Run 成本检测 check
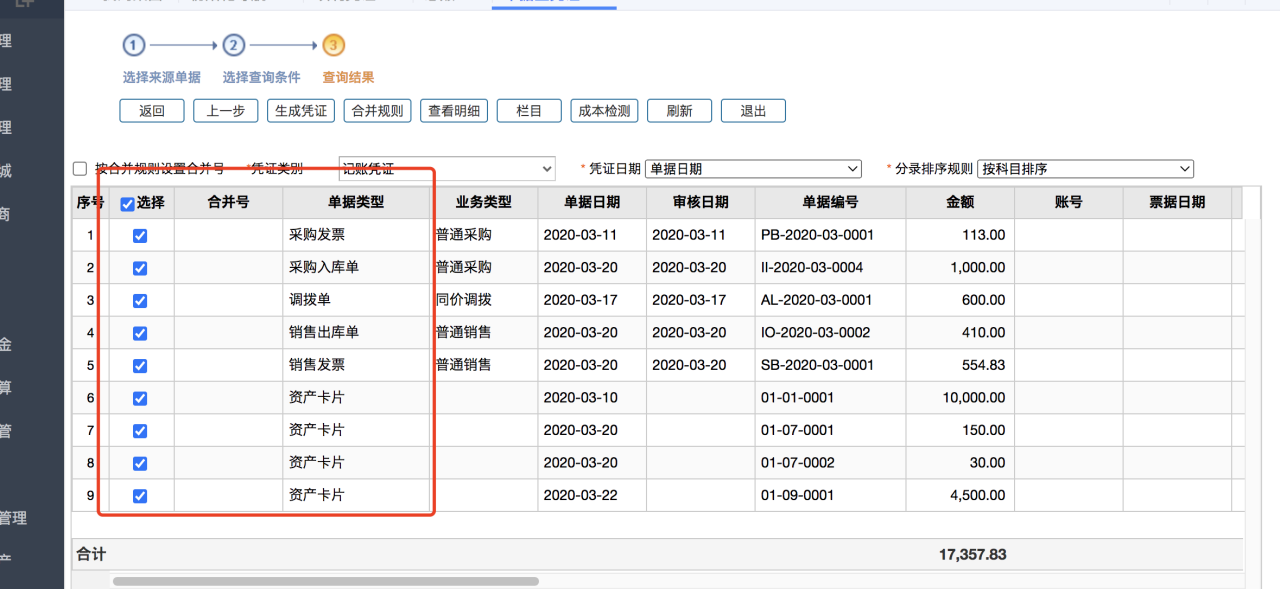 pos(604,111)
